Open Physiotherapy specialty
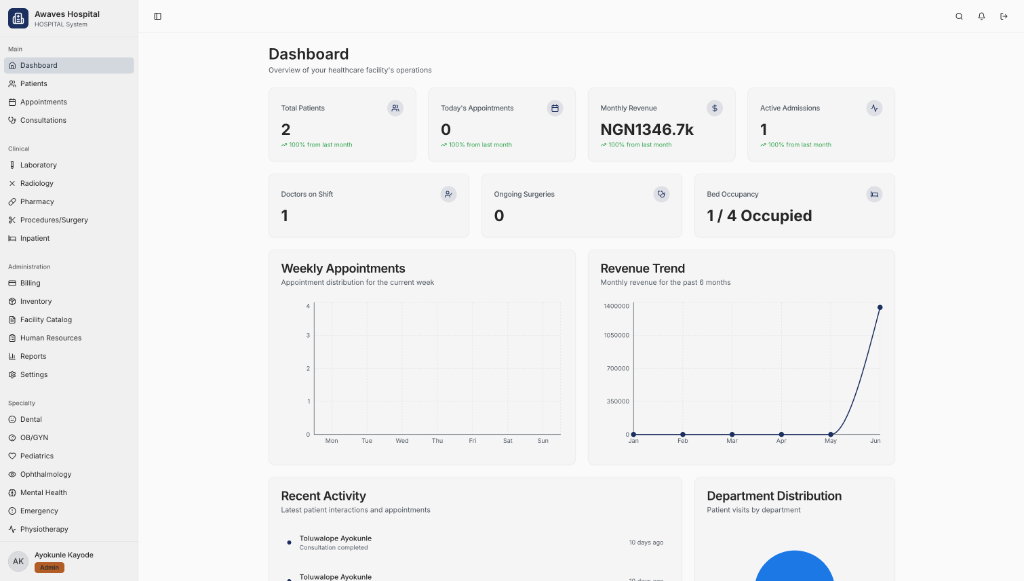 point(69,529)
